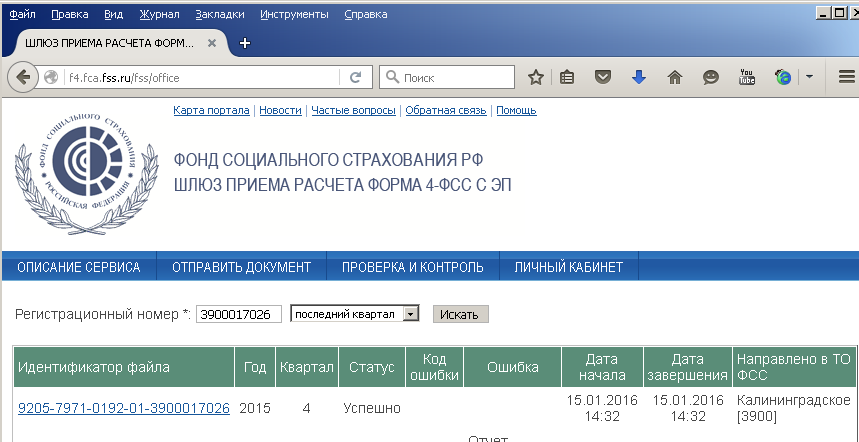The height and width of the screenshot is (442, 859).
Task: Click the back navigation arrow
Action: coord(23,77)
